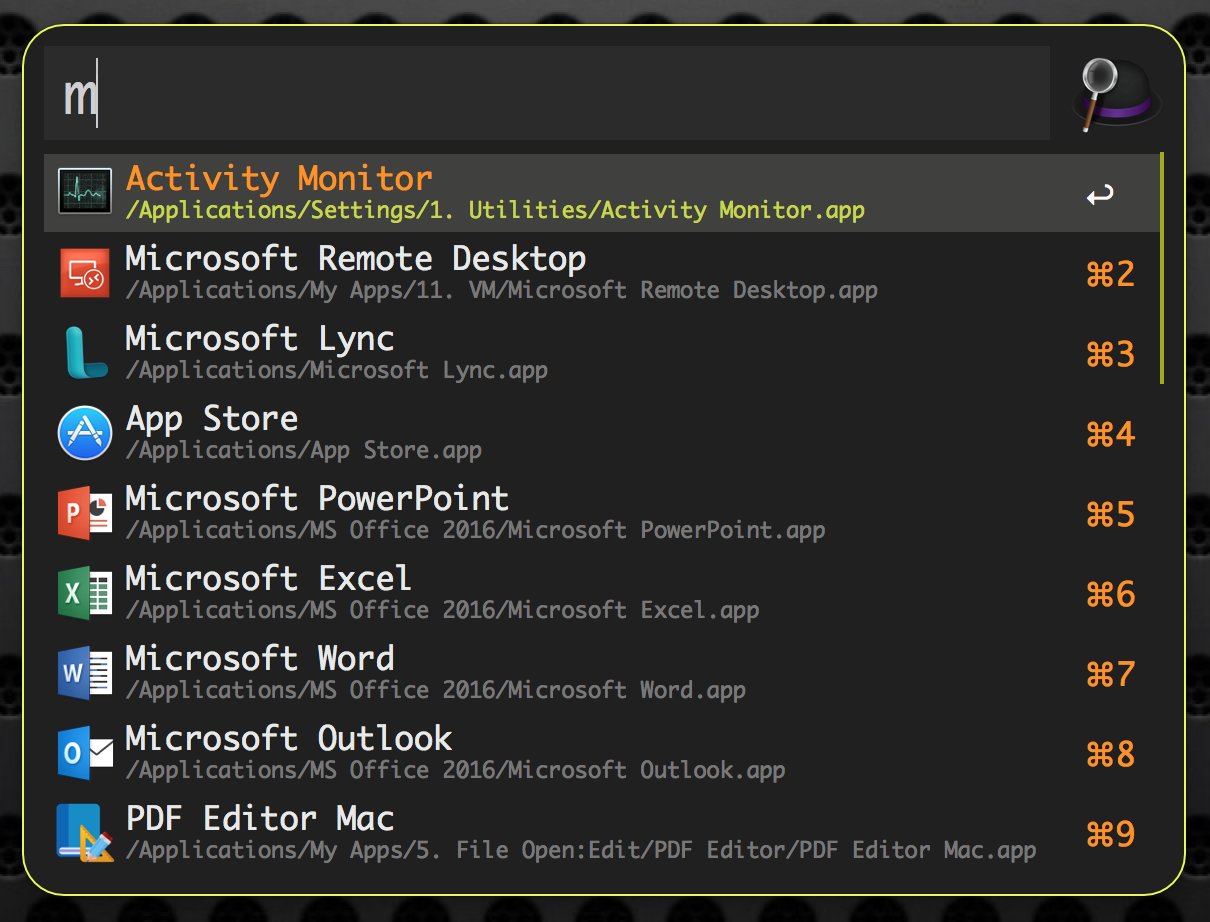The width and height of the screenshot is (1210, 922).
Task: Choose the Microsoft PowerPoint icon
Action: pos(85,513)
